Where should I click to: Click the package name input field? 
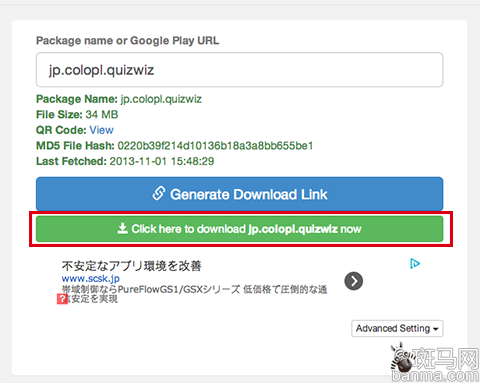(x=239, y=70)
